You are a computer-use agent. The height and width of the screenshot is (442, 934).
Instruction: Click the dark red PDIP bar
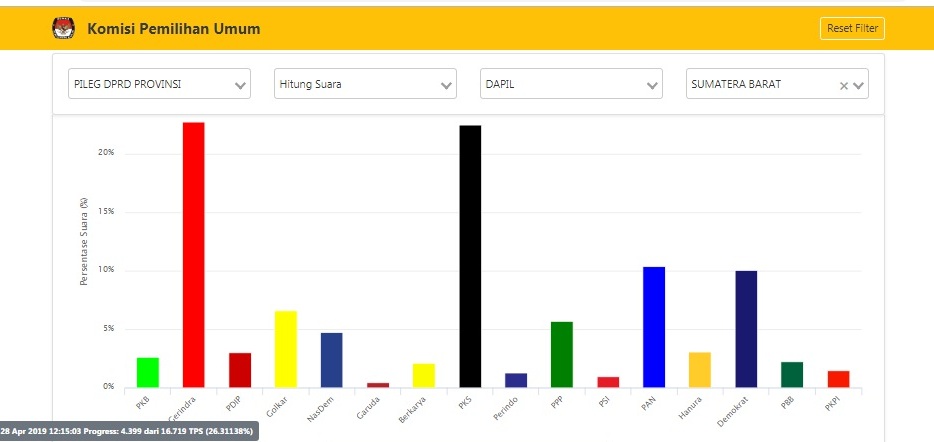[239, 369]
